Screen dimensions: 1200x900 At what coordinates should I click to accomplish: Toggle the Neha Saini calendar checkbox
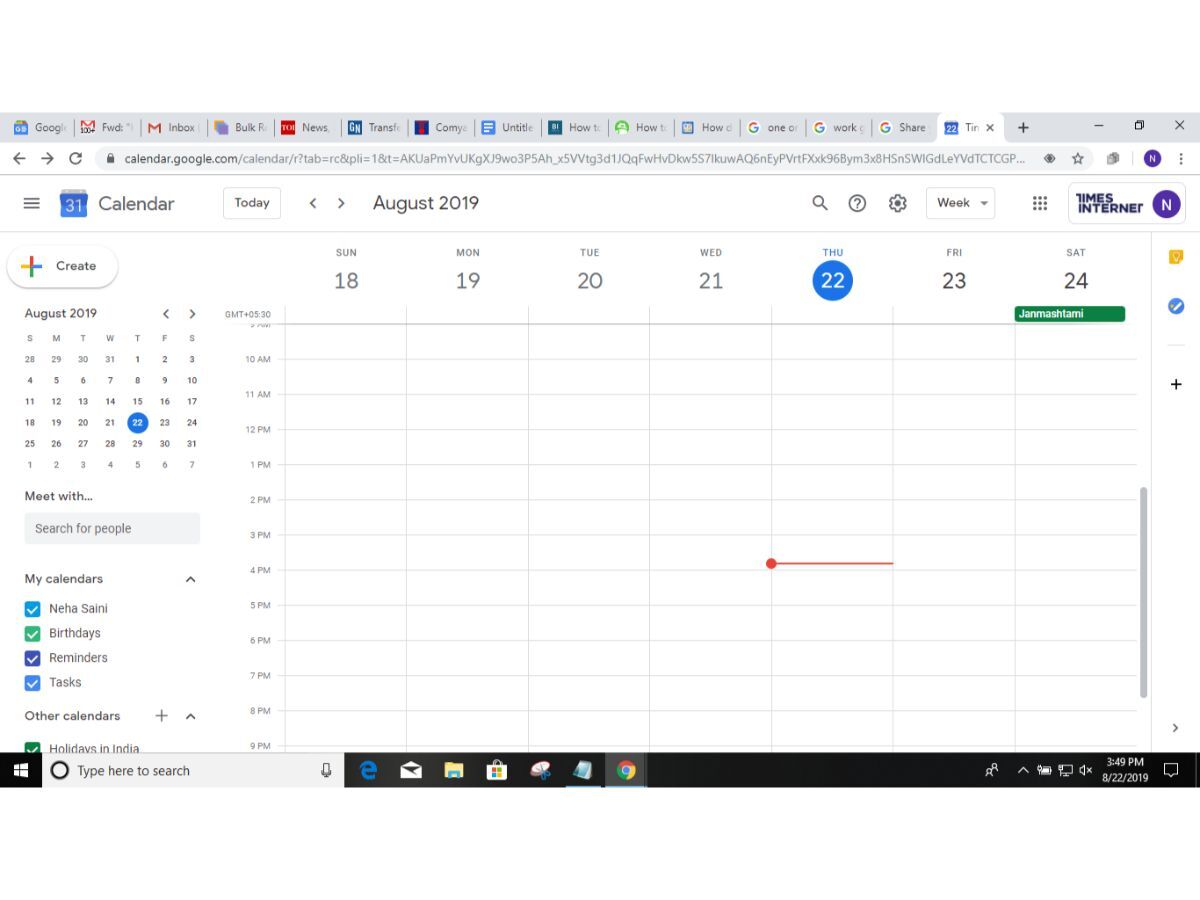(32, 609)
